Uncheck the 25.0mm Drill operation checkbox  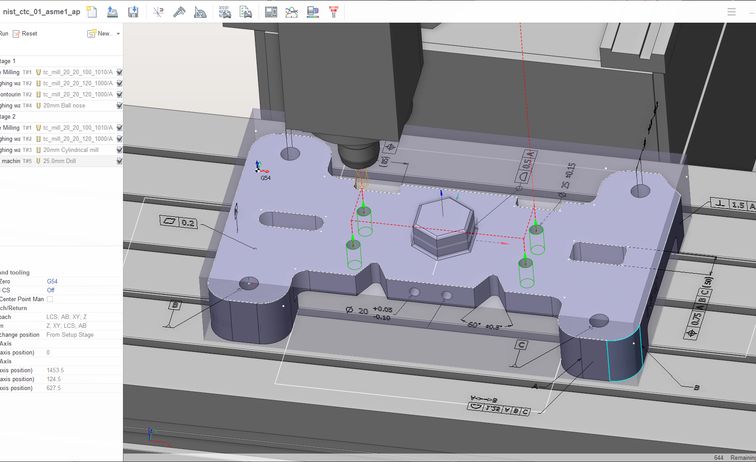(119, 161)
